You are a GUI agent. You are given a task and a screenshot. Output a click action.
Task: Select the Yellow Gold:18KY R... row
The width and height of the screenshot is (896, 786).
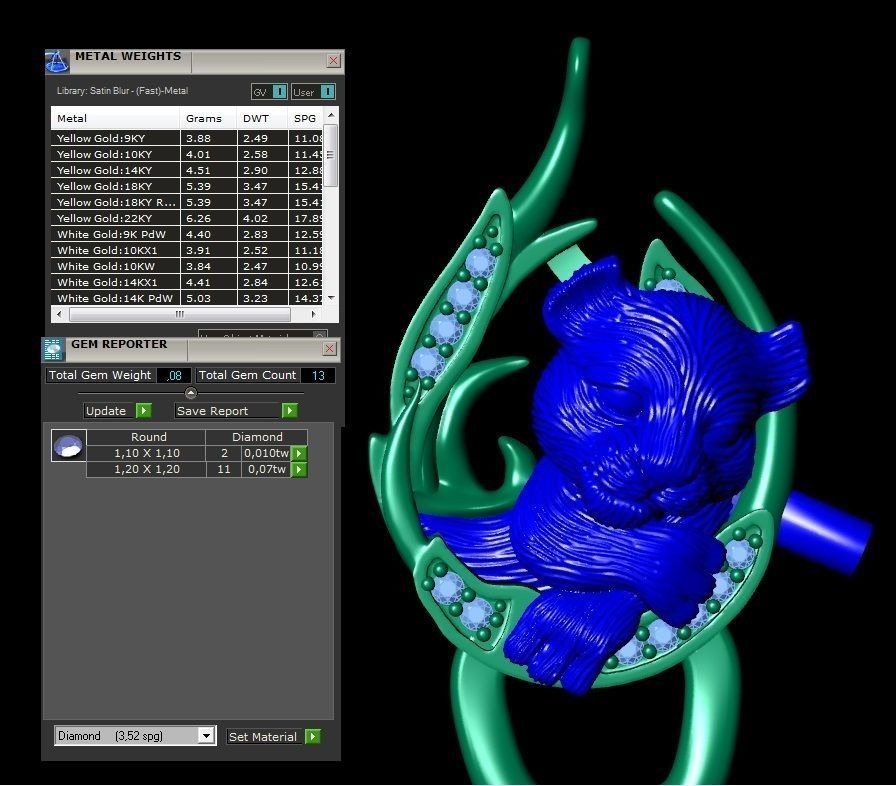[187, 202]
